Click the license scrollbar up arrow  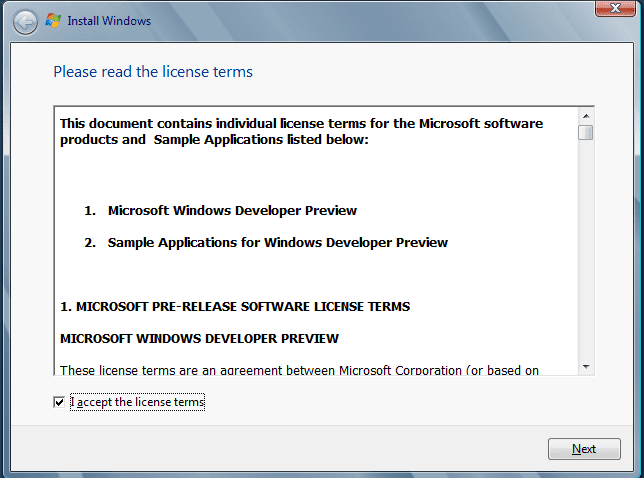[586, 116]
